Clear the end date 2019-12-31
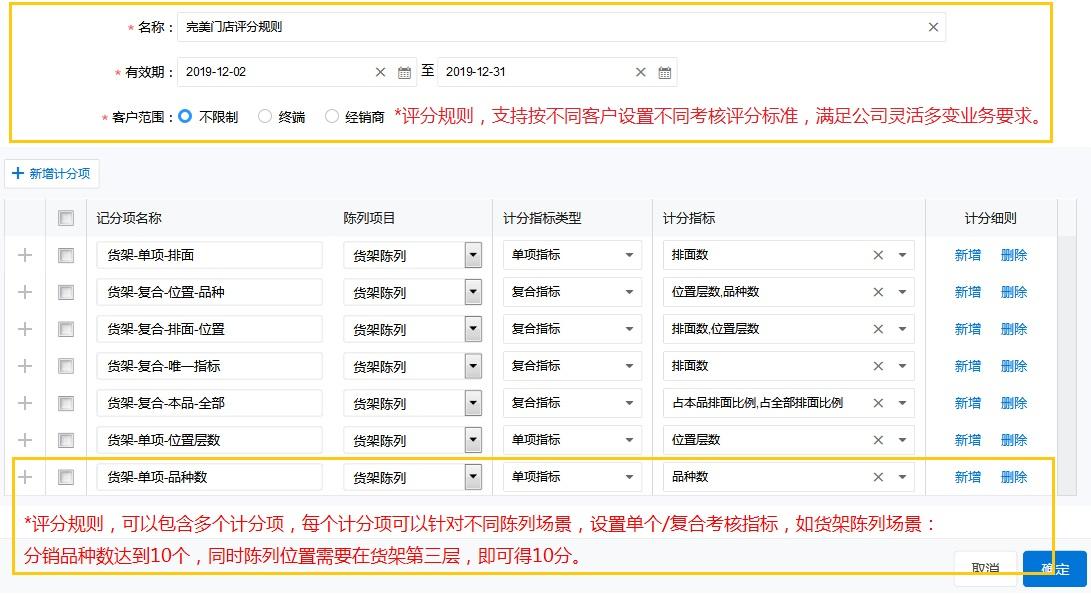Viewport: 1091px width, 595px height. [641, 72]
